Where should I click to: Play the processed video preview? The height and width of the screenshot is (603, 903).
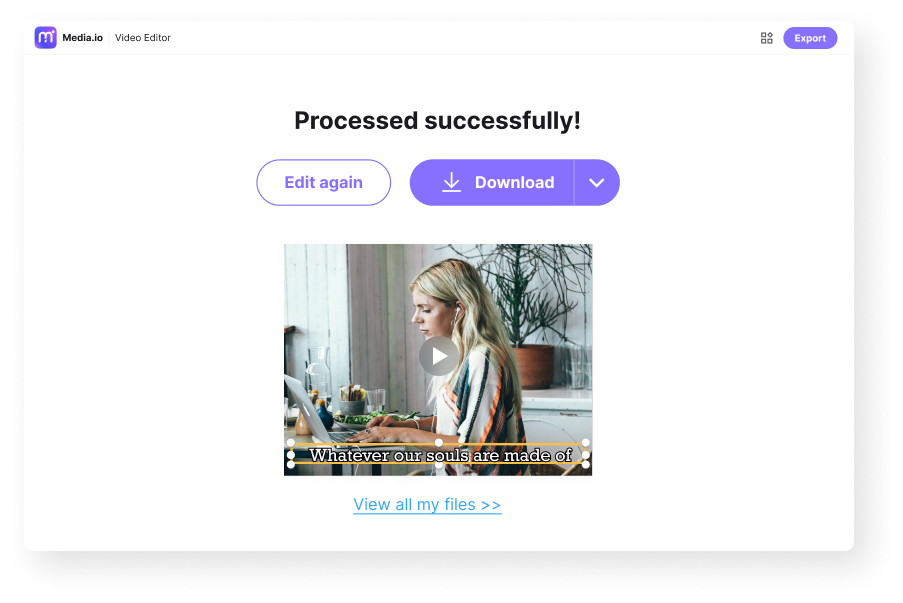[x=439, y=357]
